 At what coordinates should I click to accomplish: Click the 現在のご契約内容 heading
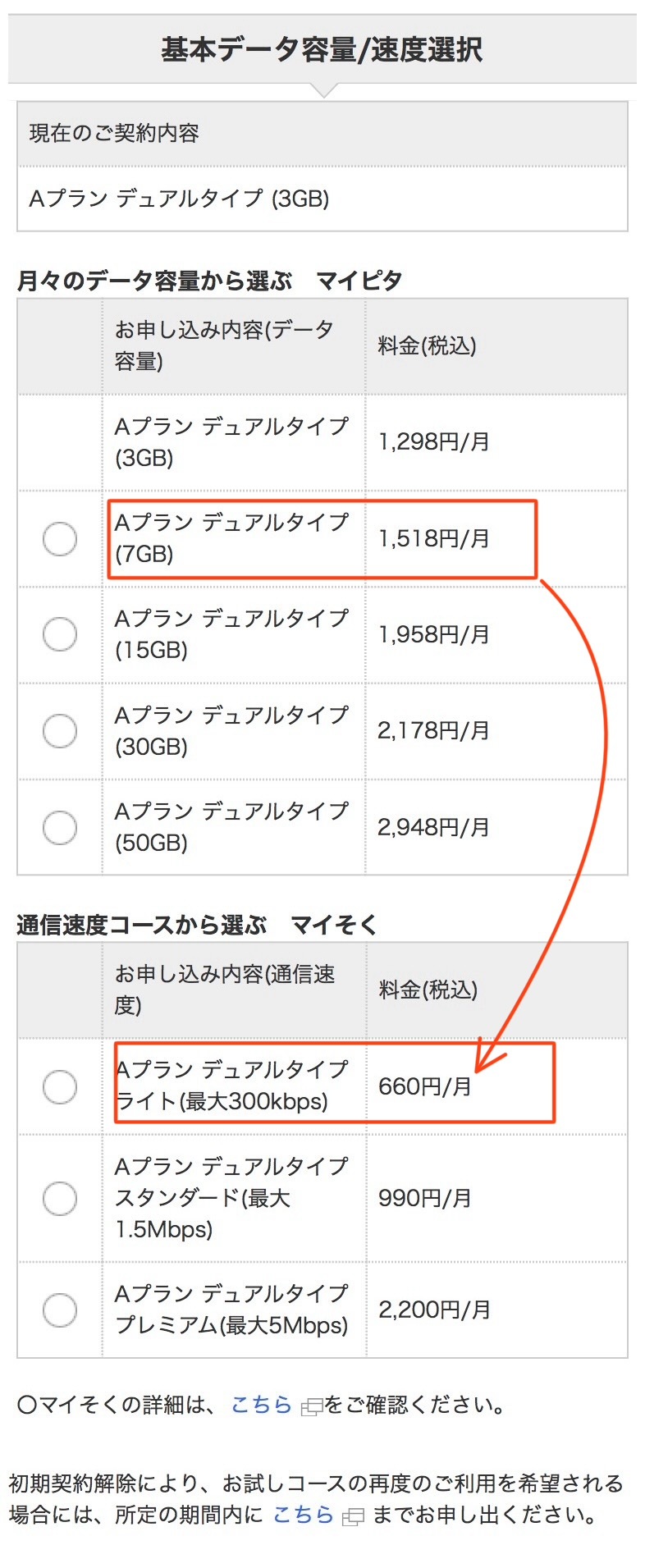pyautogui.click(x=114, y=133)
